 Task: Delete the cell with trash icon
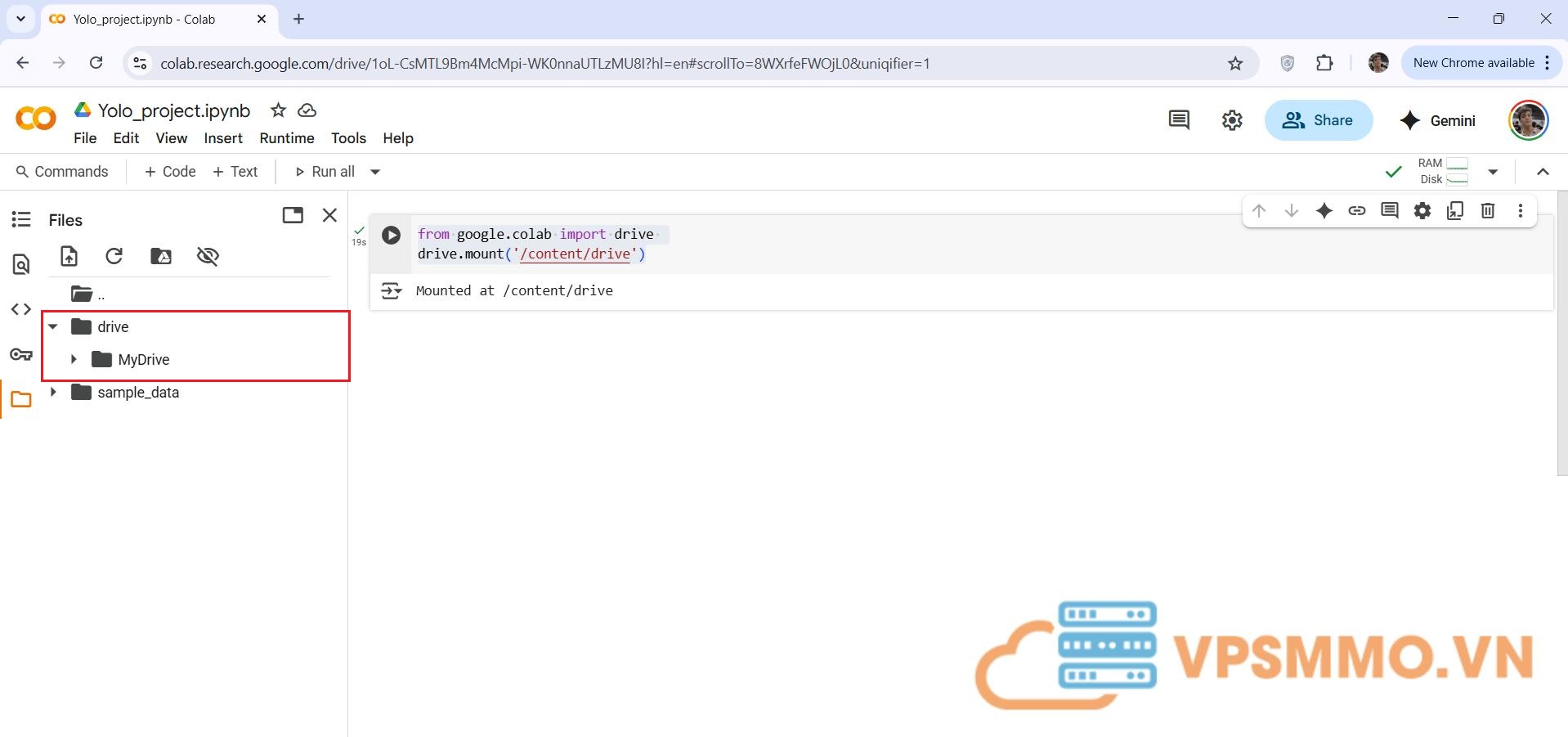pyautogui.click(x=1487, y=211)
